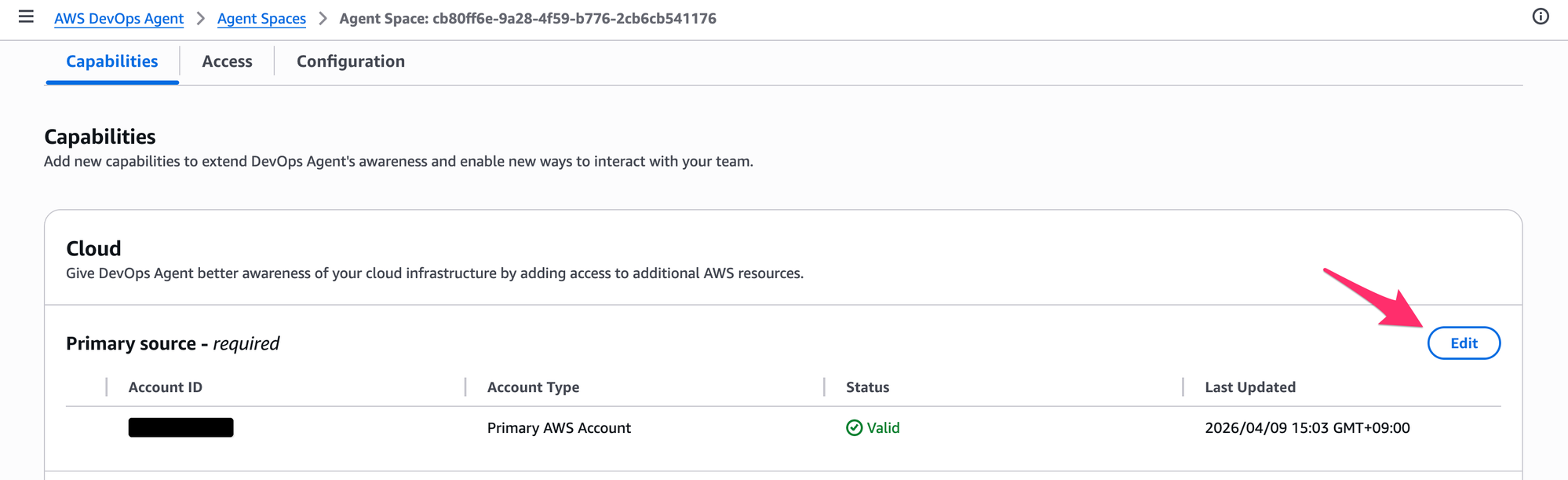This screenshot has height=480, width=1568.
Task: Click column divider left of Status header
Action: [x=824, y=387]
